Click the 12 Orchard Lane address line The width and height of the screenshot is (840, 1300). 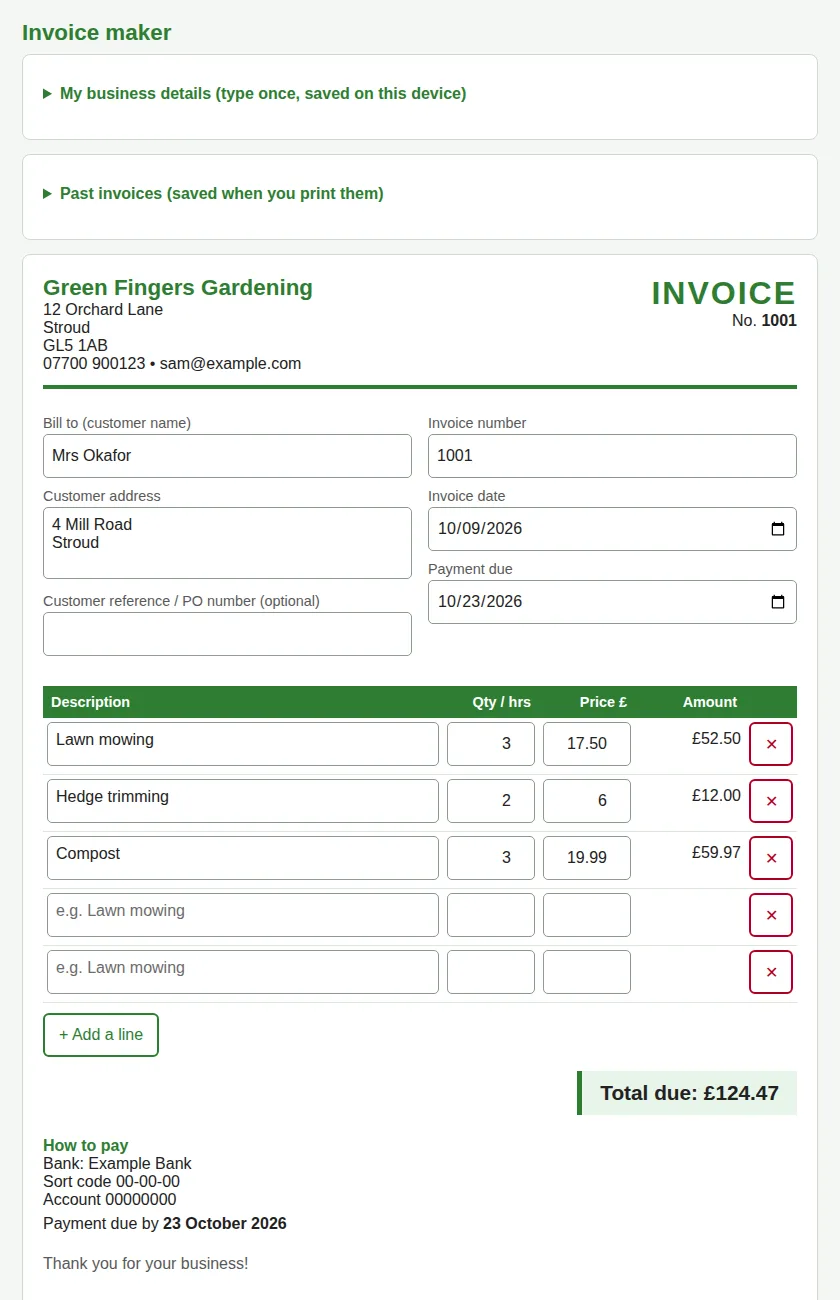(x=103, y=310)
